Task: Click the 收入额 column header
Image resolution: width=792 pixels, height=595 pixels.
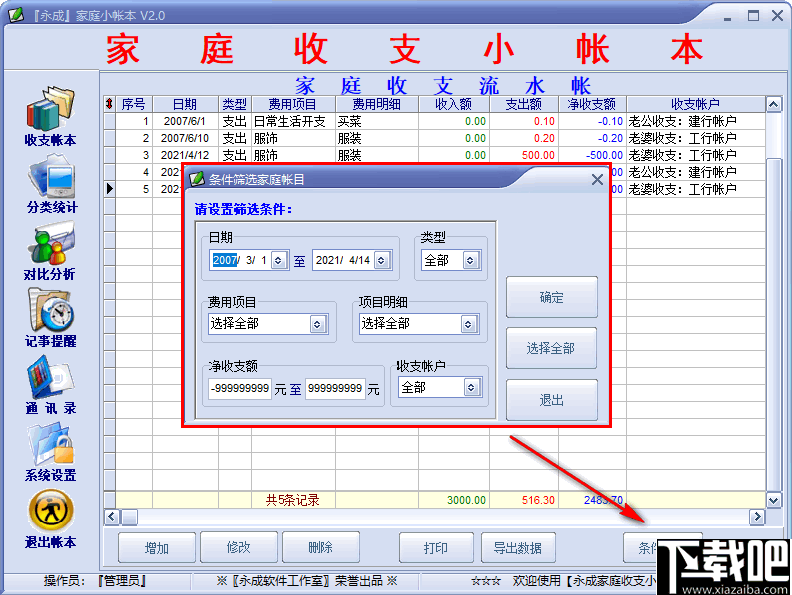Action: pyautogui.click(x=454, y=104)
